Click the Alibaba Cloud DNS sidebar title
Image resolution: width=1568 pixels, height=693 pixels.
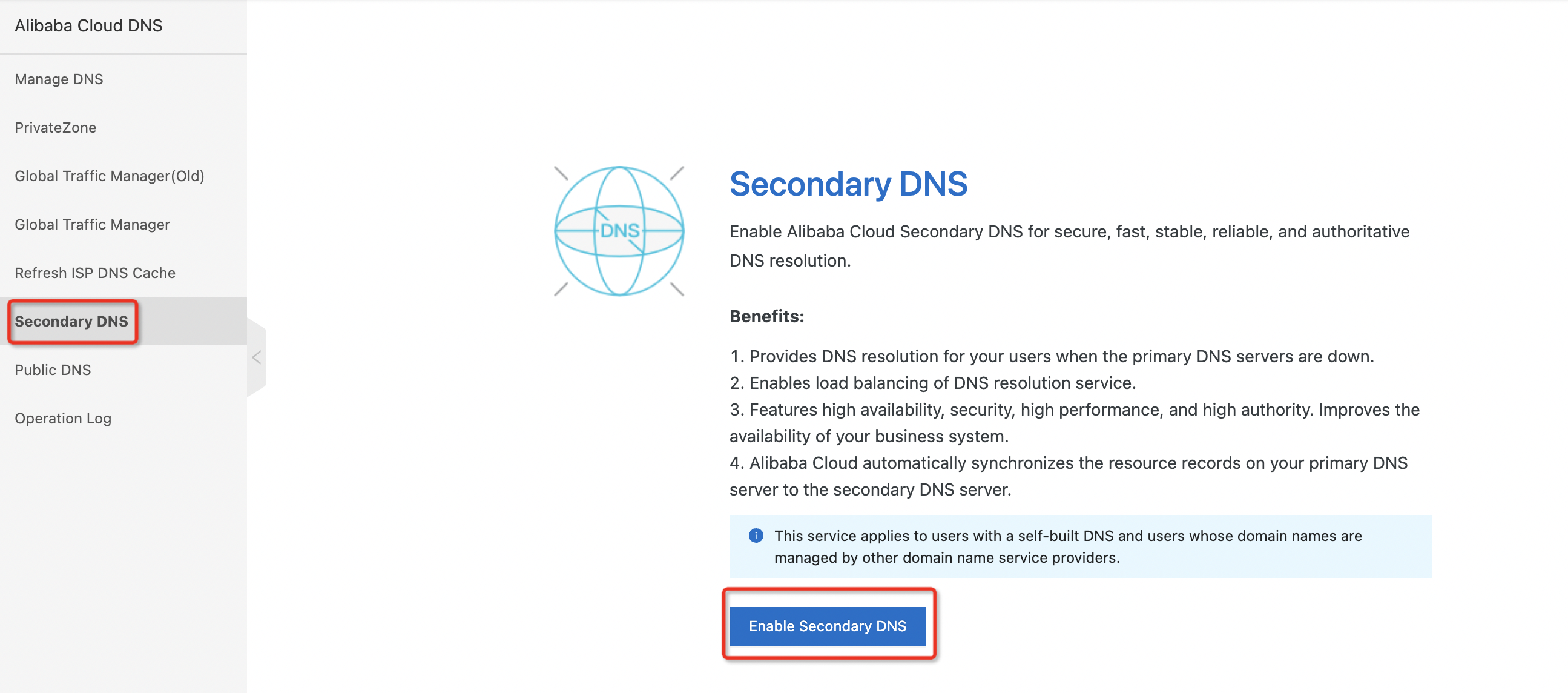click(89, 25)
